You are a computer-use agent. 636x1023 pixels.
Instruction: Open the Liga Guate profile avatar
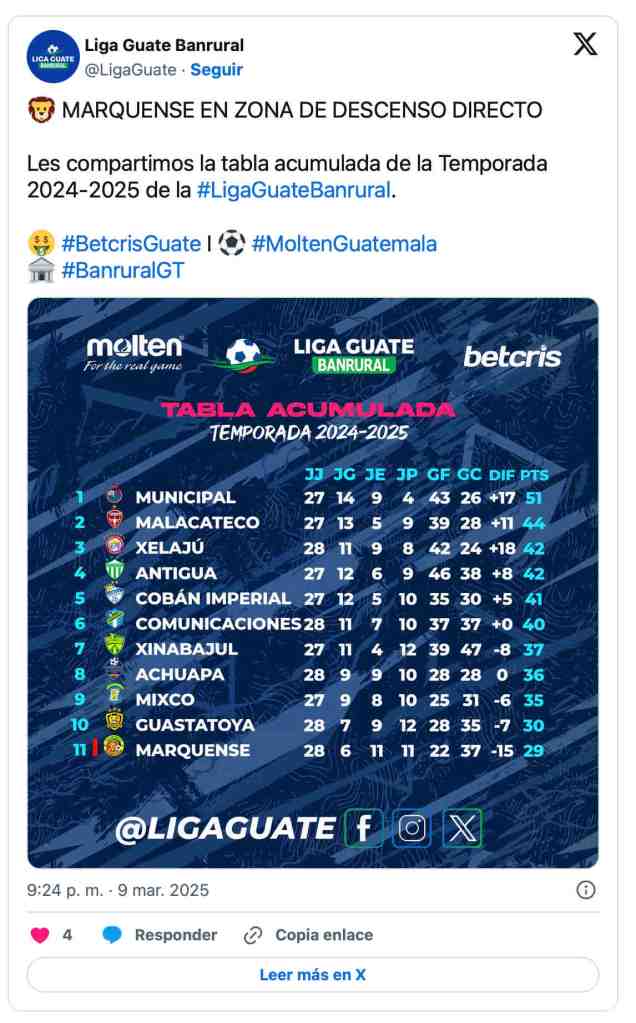[53, 57]
